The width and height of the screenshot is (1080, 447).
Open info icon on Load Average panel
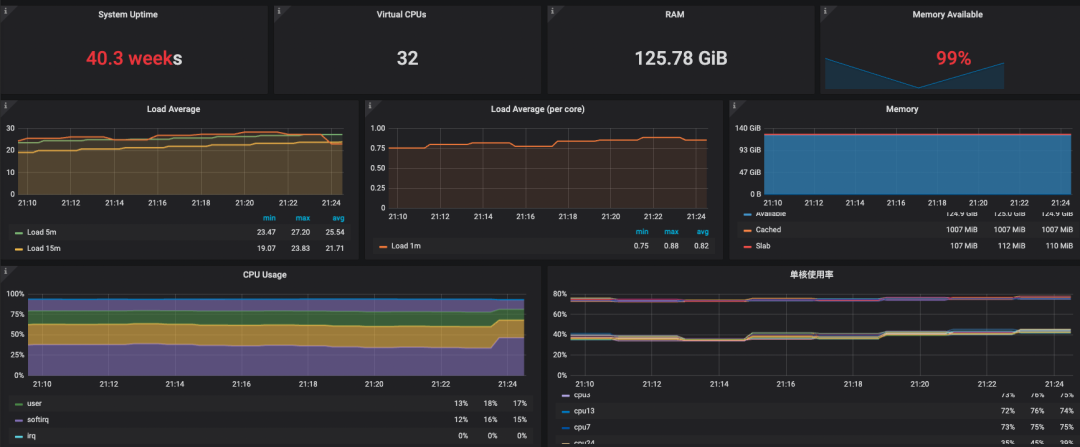[5, 105]
